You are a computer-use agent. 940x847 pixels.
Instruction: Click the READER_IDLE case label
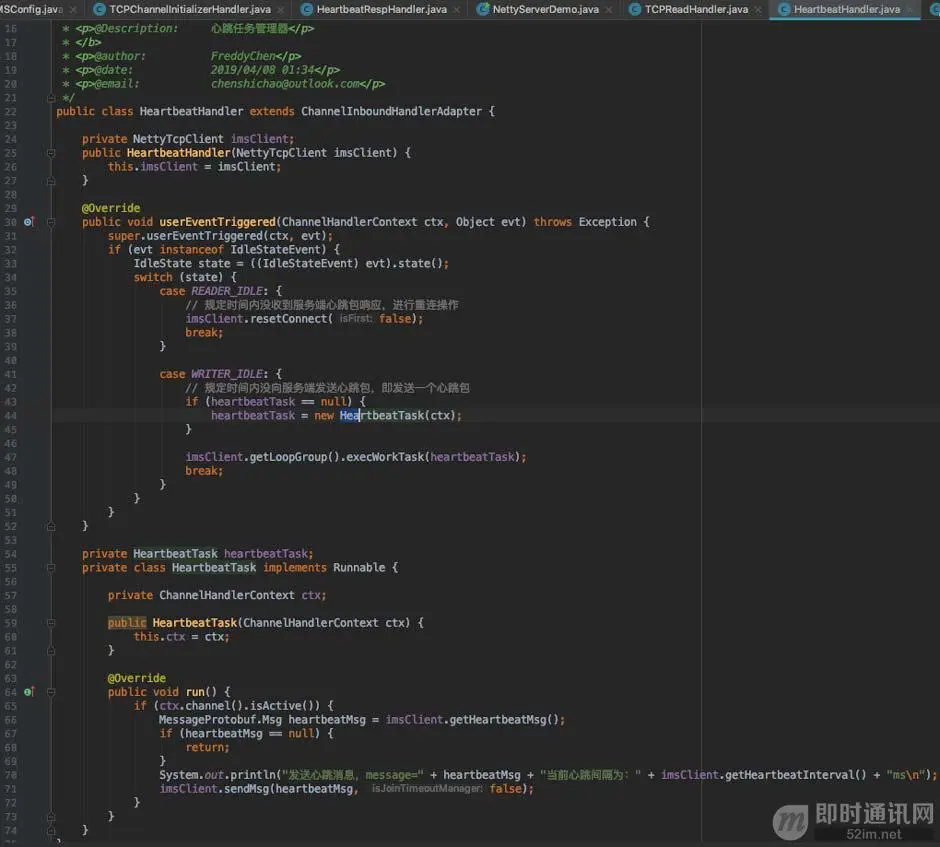point(227,291)
